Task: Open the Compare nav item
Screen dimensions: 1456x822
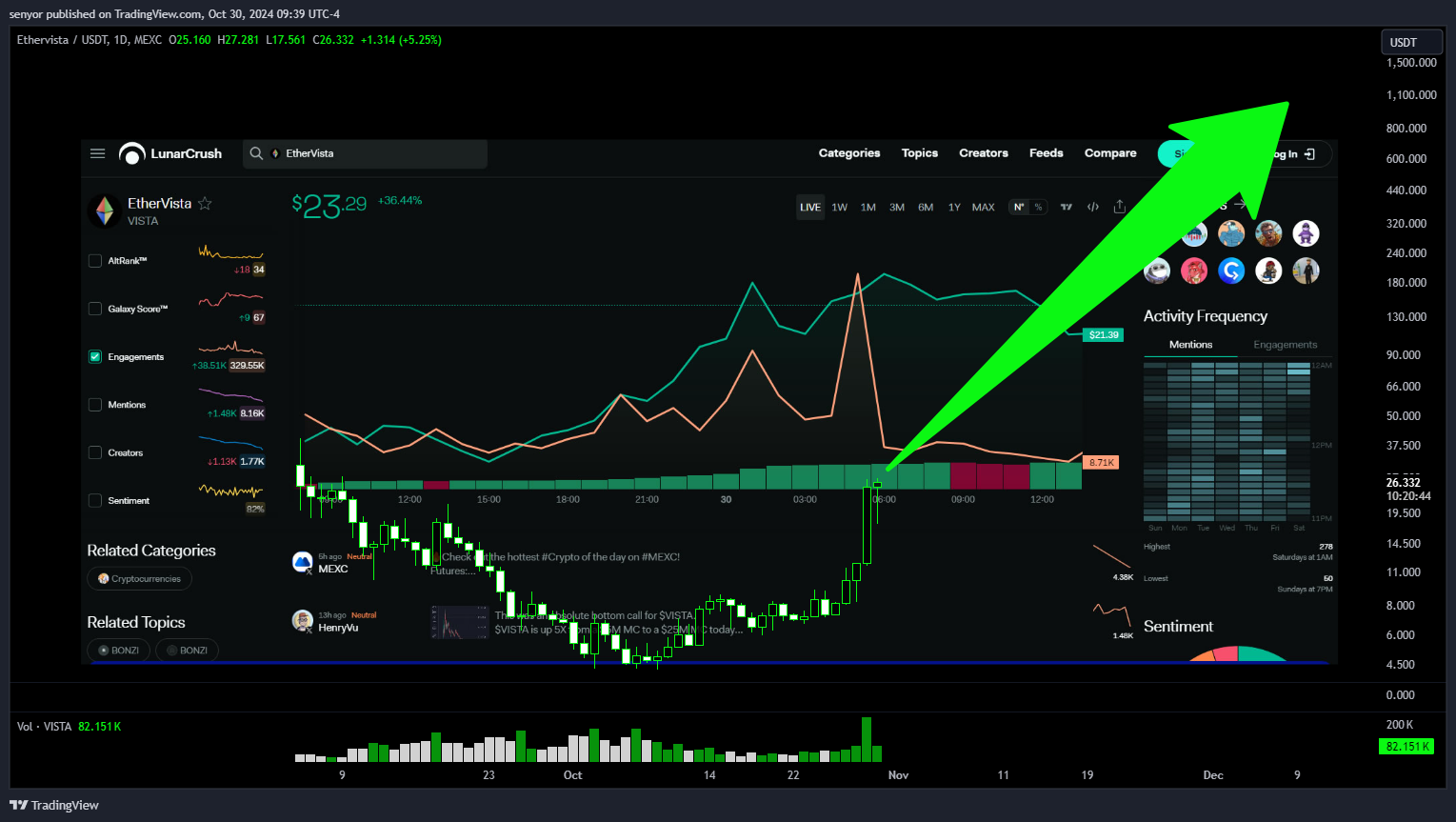Action: tap(1110, 153)
